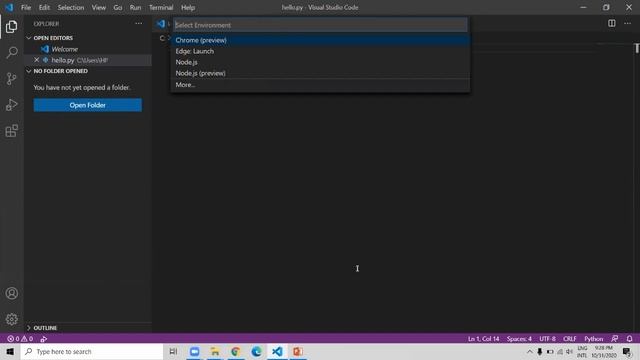The image size is (640, 360).
Task: Open Microsoft Edge from the taskbar
Action: click(256, 351)
